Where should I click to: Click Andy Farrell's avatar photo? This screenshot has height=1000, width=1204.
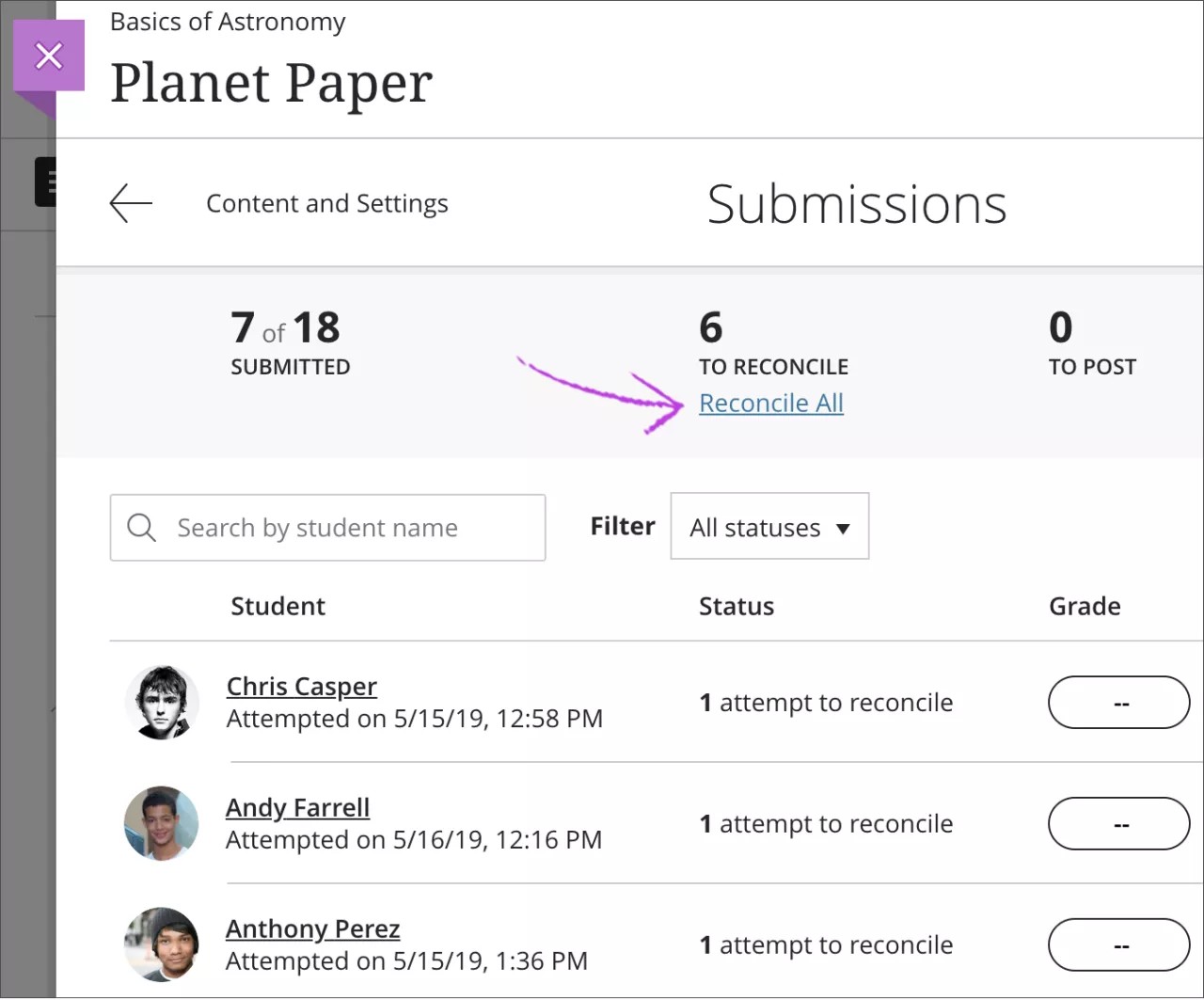[x=162, y=824]
